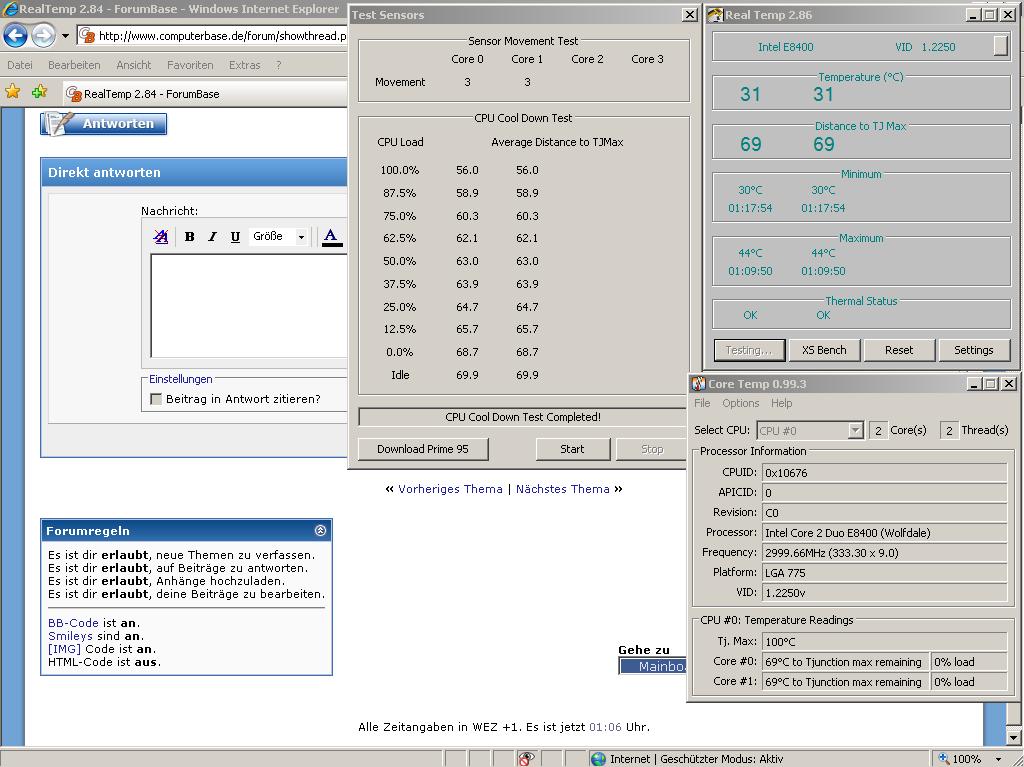Toggle italic formatting in message editor

pos(212,237)
